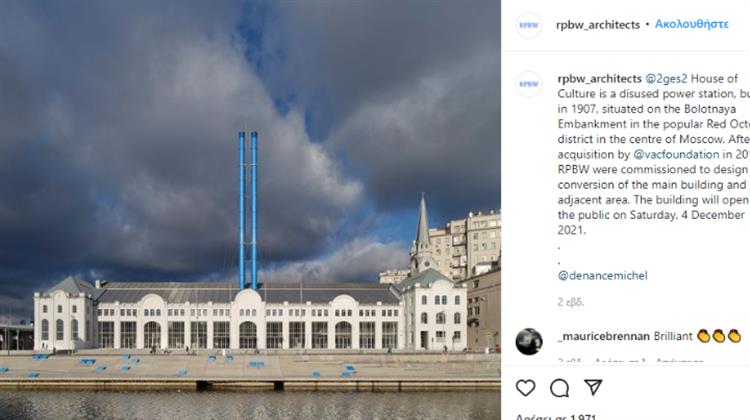Image resolution: width=750 pixels, height=420 pixels.
Task: Open likes count below action icons
Action: point(556,417)
